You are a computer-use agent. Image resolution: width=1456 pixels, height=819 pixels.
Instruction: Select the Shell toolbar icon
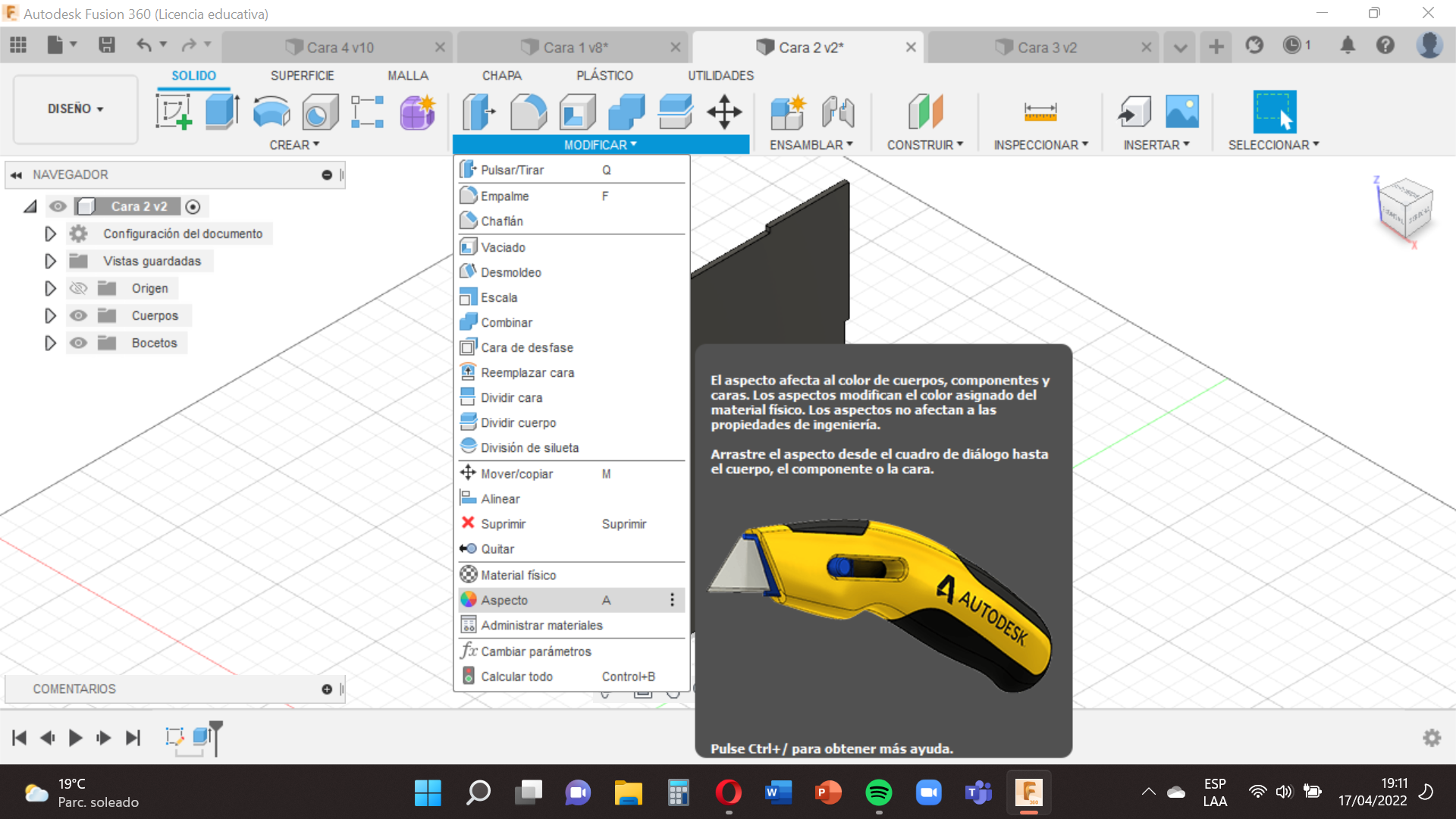pyautogui.click(x=578, y=112)
